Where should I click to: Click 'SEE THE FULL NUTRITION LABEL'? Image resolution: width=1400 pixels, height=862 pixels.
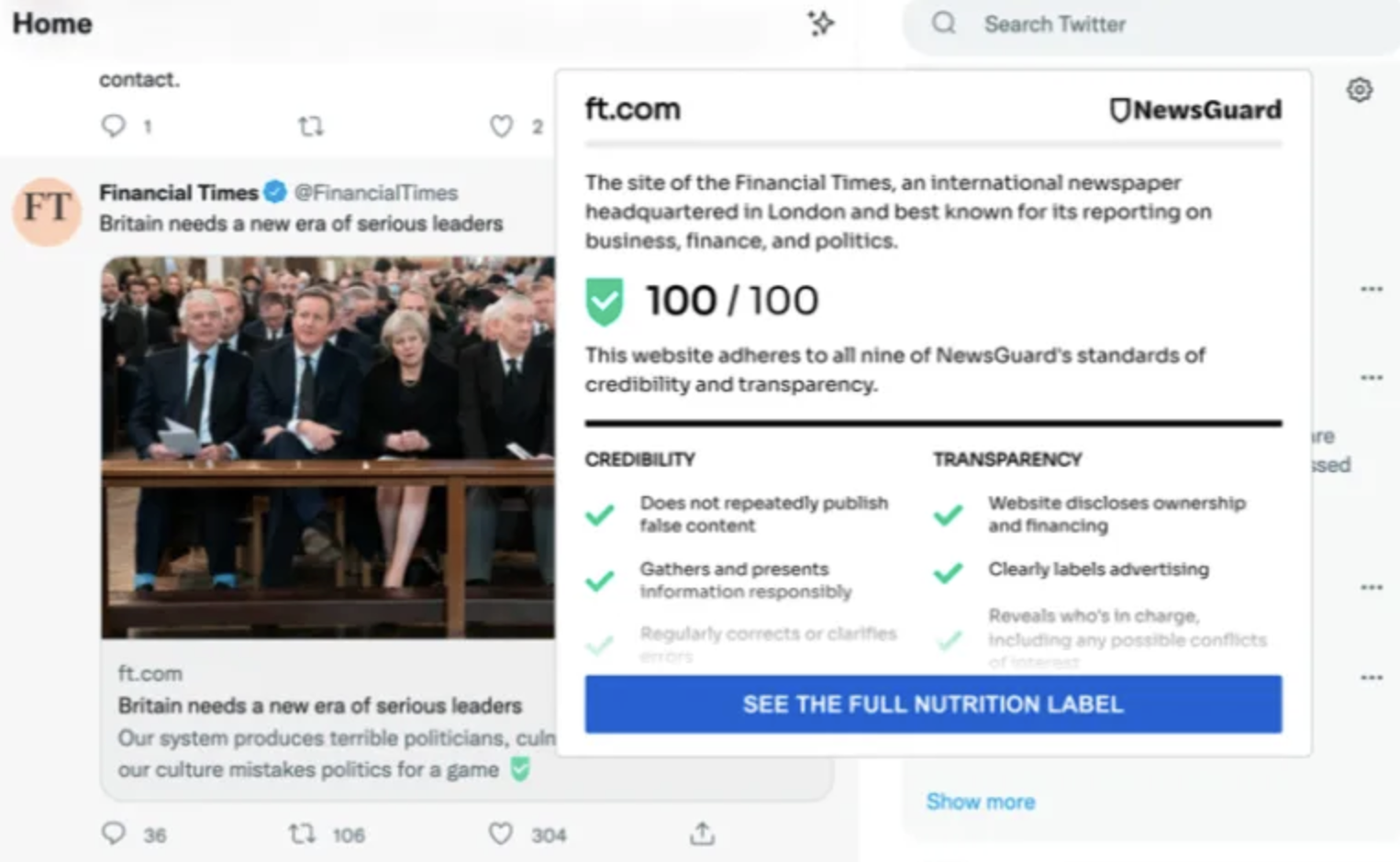click(x=933, y=704)
